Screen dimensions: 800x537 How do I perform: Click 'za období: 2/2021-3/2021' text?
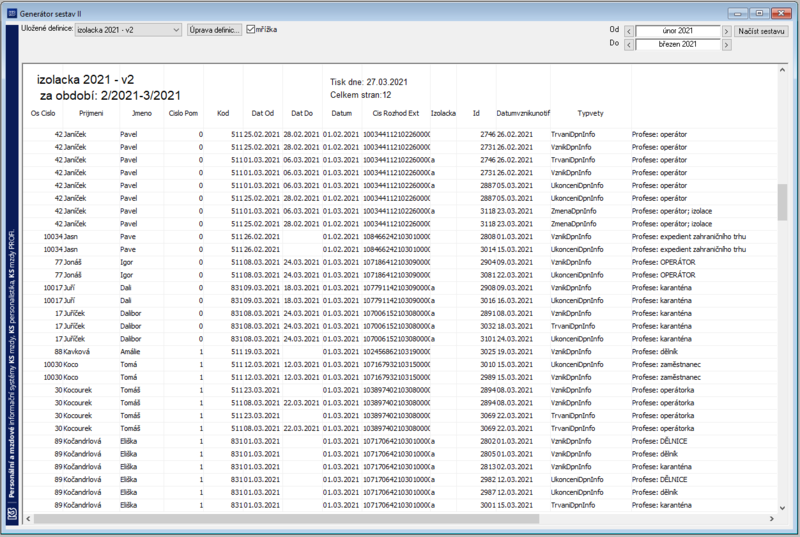[x=110, y=95]
